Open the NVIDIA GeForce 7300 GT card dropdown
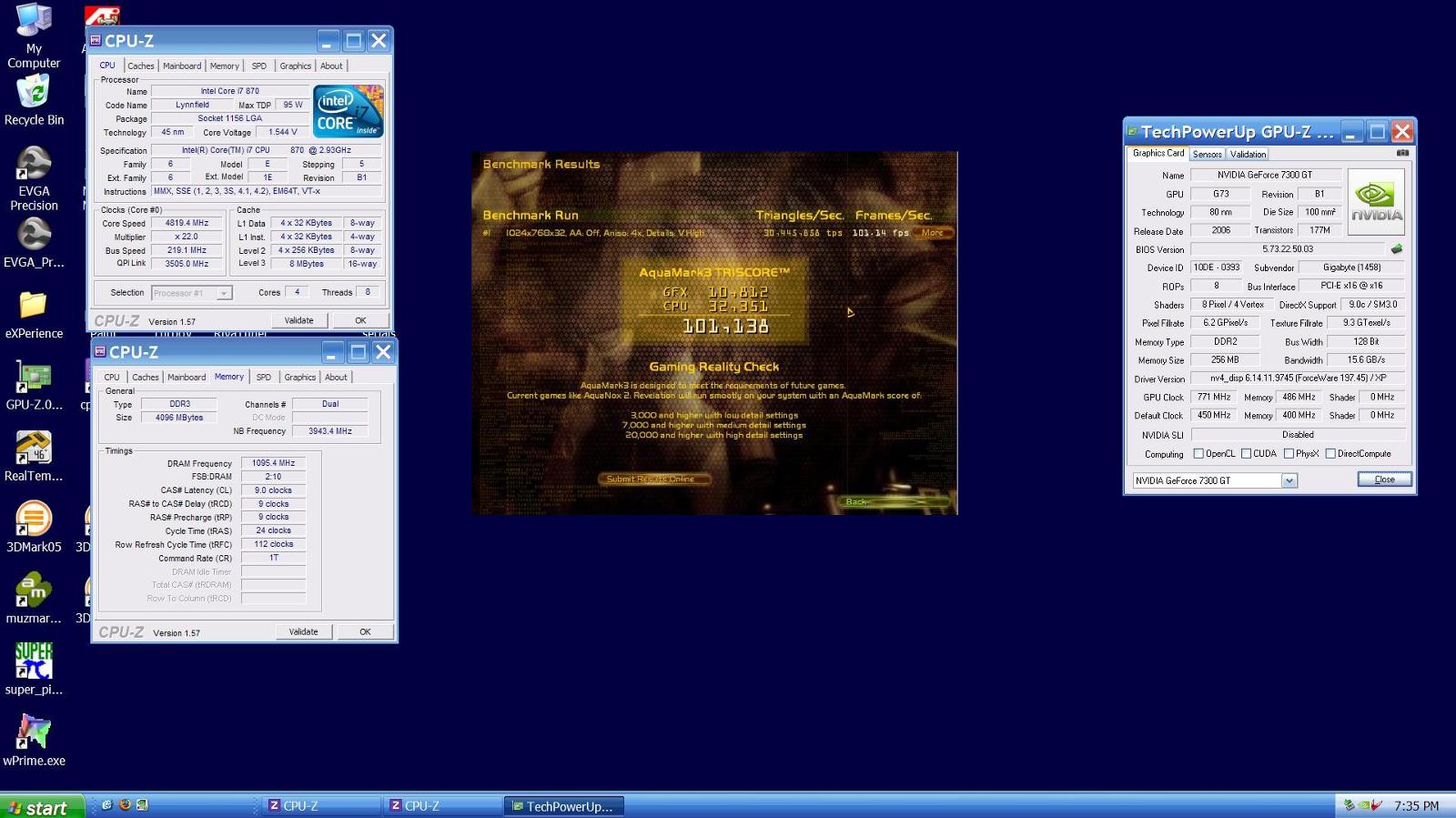1456x818 pixels. point(1289,480)
